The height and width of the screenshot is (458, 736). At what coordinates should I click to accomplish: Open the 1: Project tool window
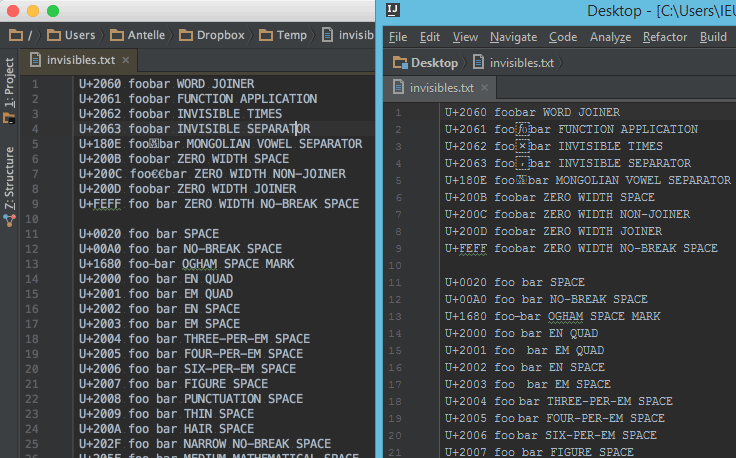point(10,83)
